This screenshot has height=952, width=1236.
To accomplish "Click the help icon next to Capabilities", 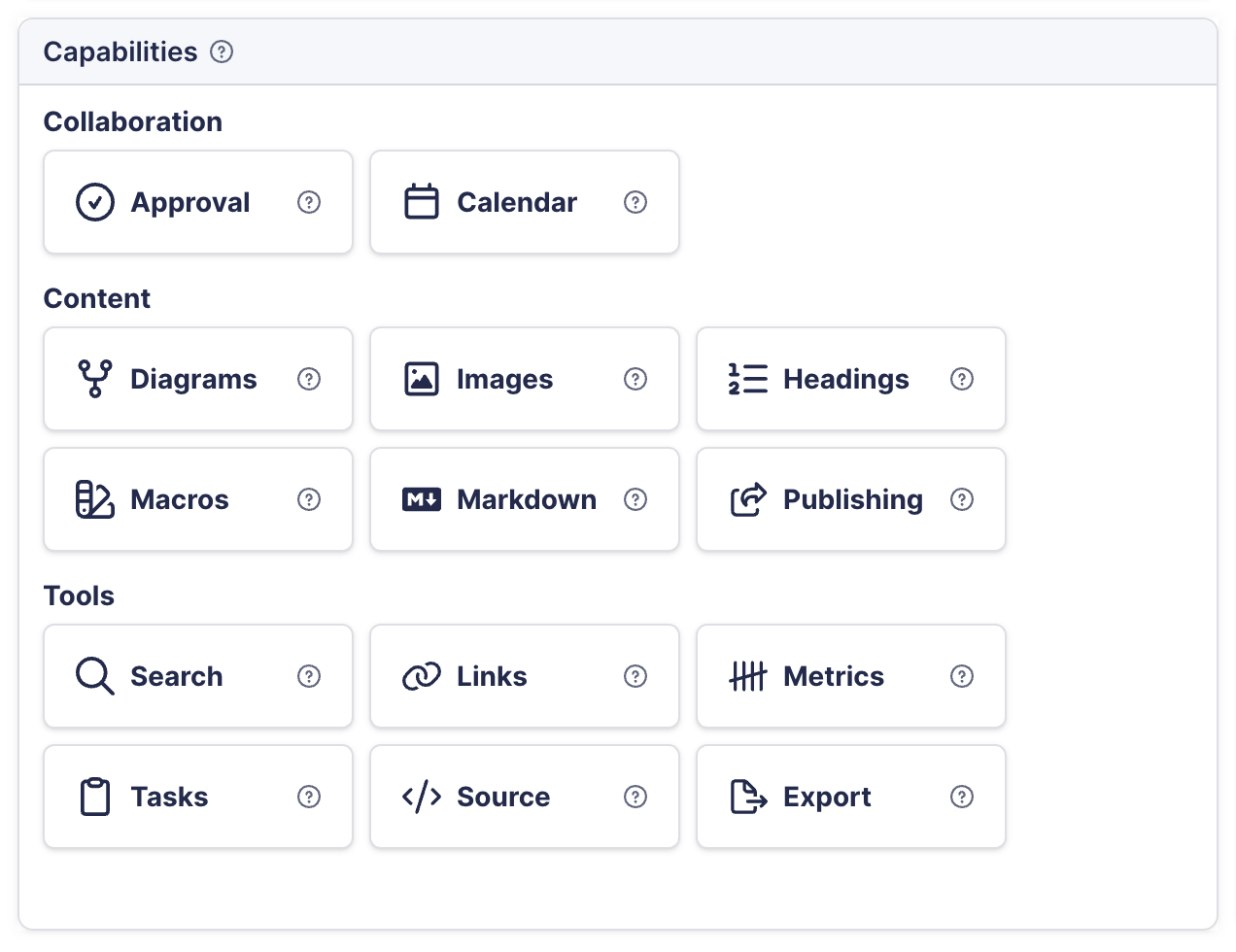I will 222,51.
